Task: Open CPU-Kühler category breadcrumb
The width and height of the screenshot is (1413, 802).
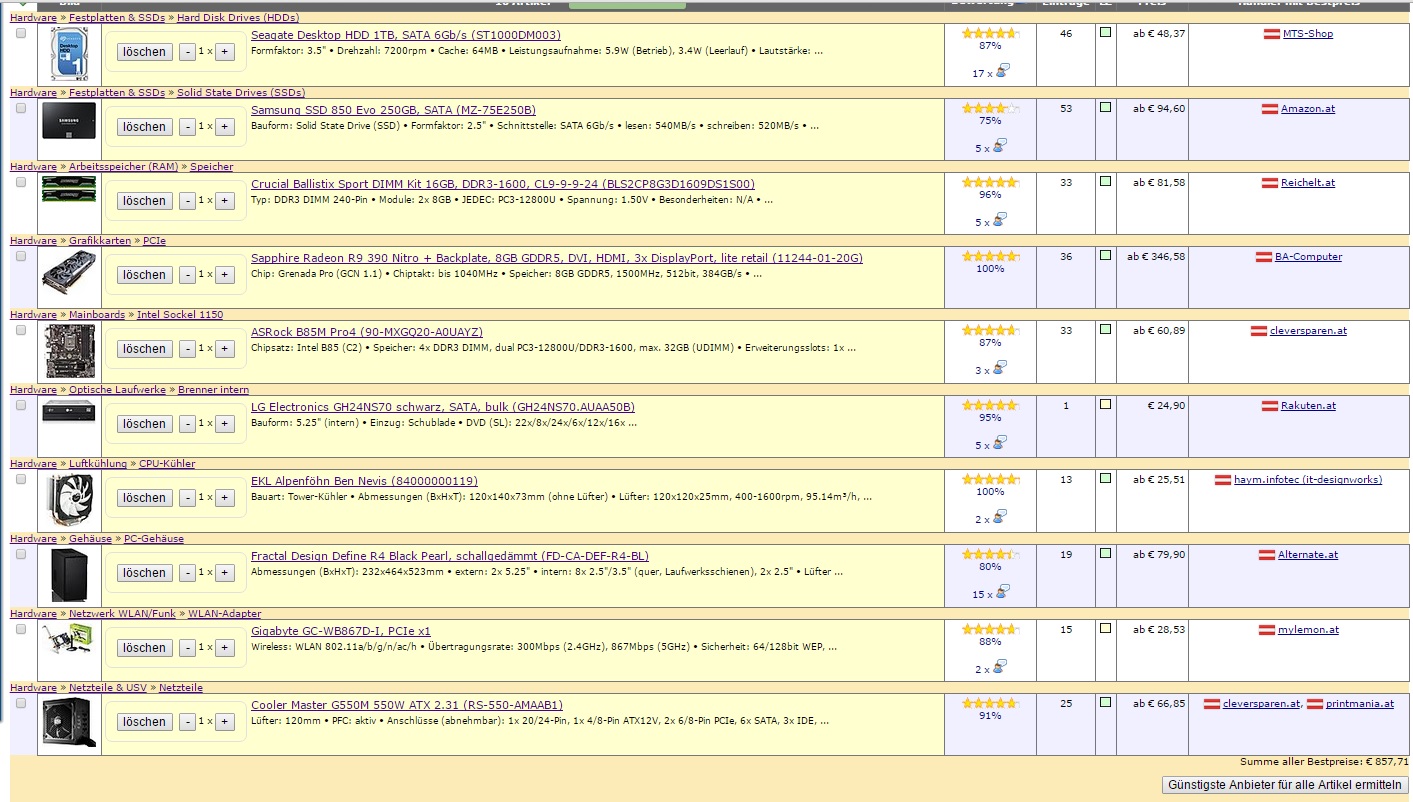Action: point(167,463)
